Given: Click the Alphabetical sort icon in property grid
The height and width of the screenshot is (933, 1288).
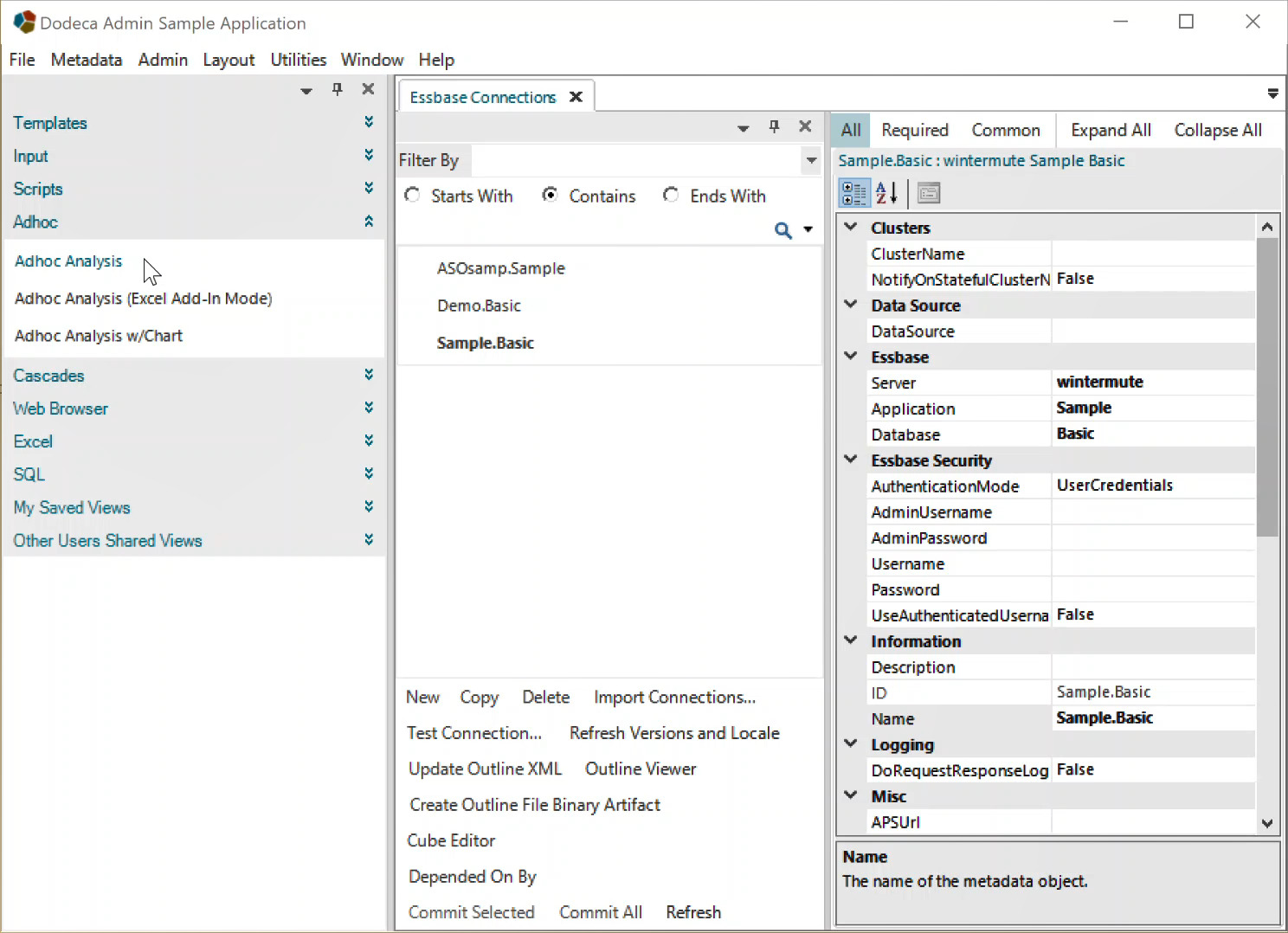Looking at the screenshot, I should 886,193.
